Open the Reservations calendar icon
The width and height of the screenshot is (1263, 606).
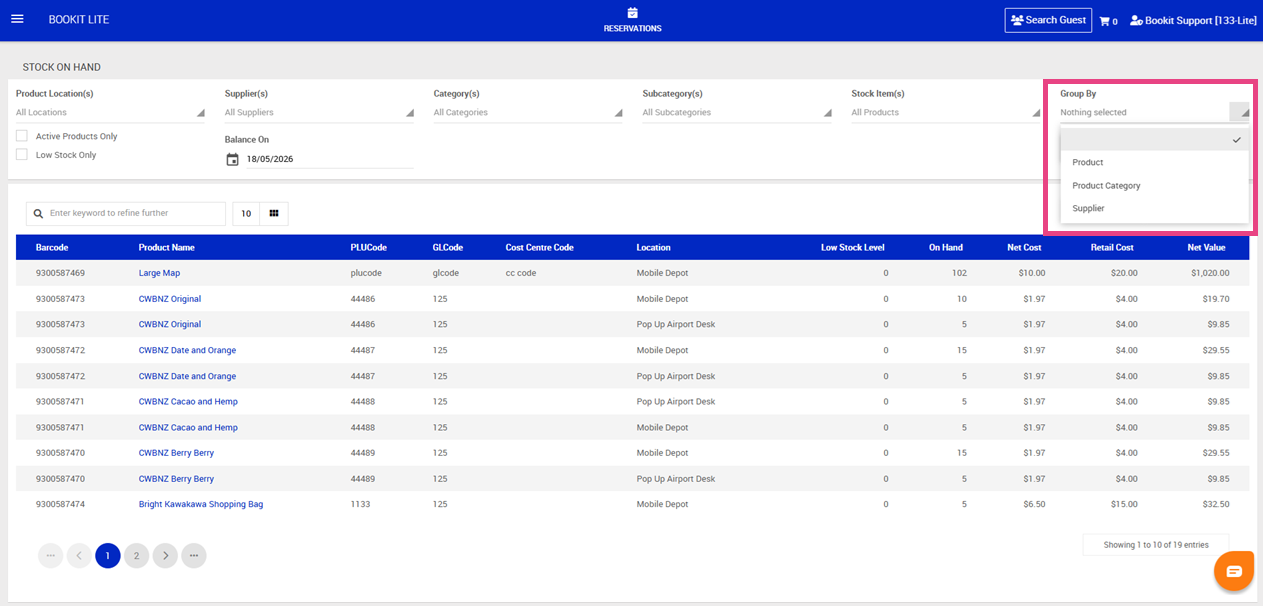(x=632, y=13)
